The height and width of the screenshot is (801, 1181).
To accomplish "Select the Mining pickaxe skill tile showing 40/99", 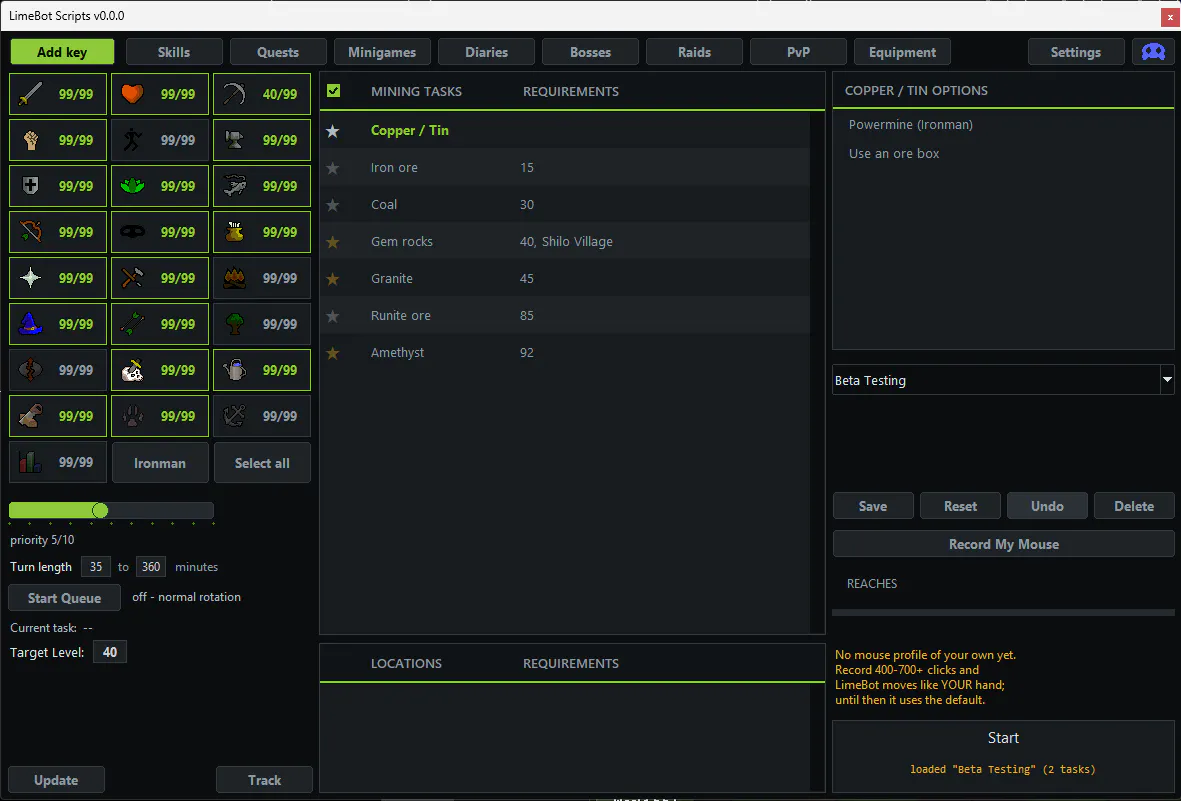I will [x=262, y=94].
